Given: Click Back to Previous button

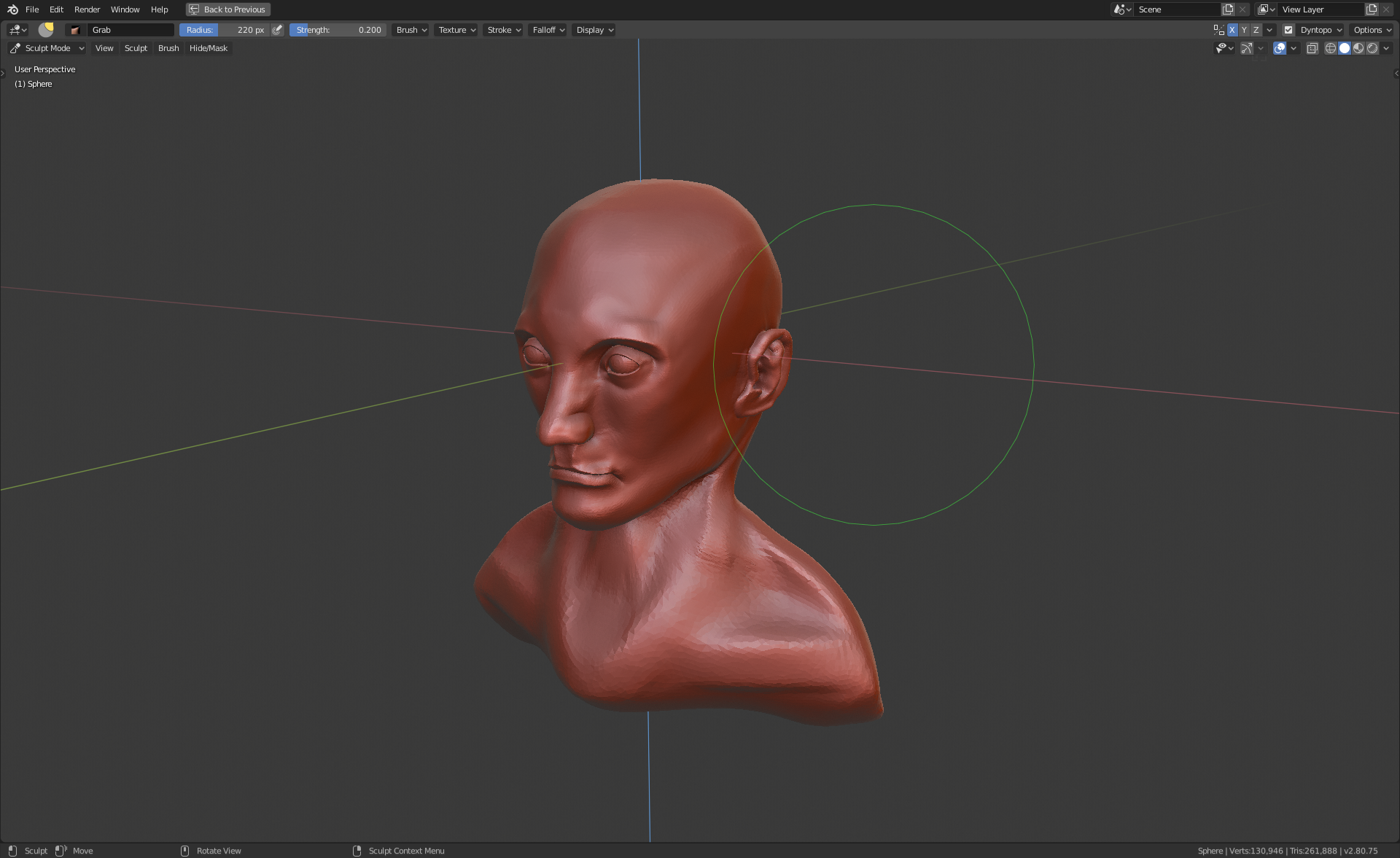Looking at the screenshot, I should pyautogui.click(x=228, y=9).
